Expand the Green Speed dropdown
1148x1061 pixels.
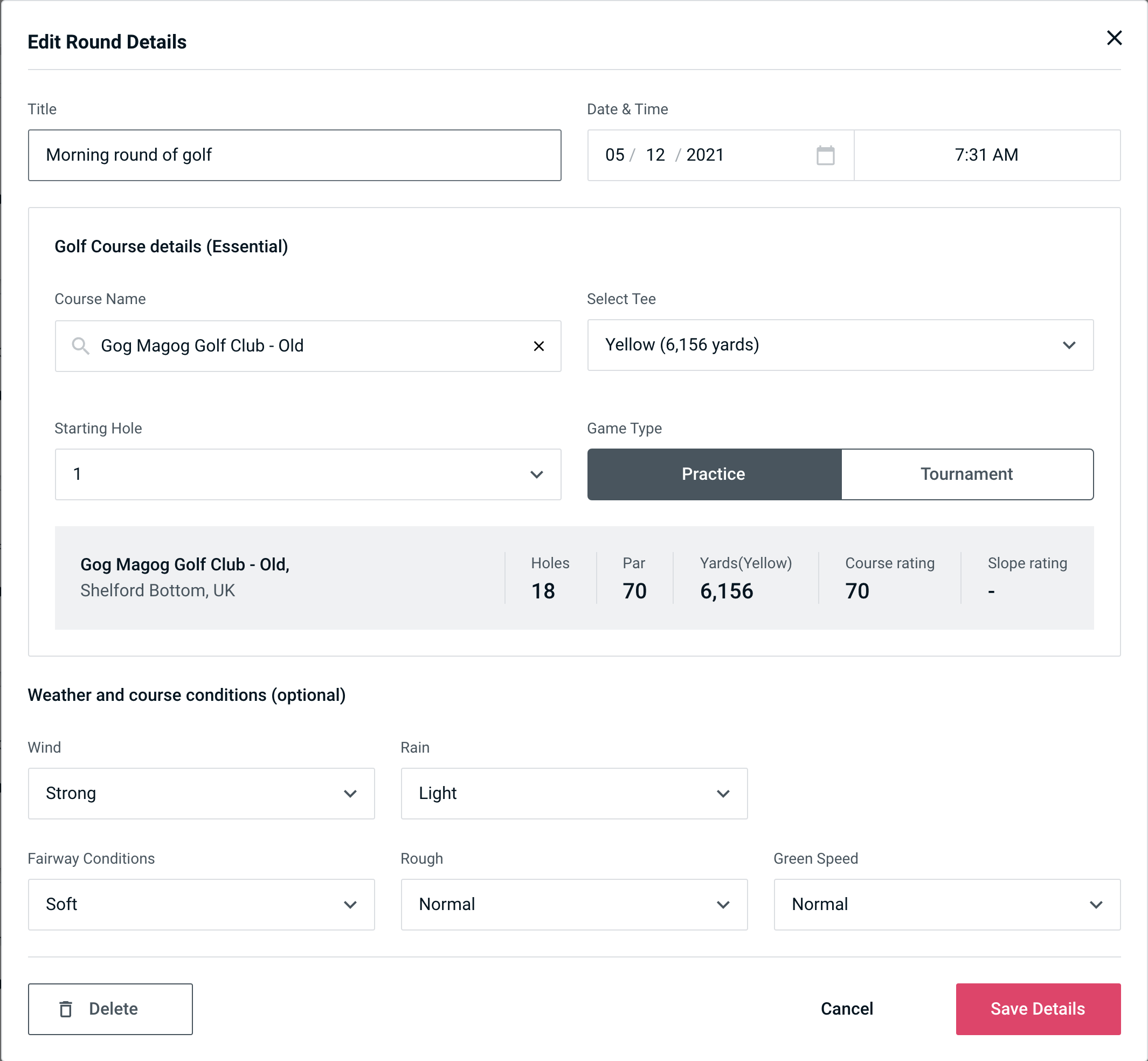(946, 904)
